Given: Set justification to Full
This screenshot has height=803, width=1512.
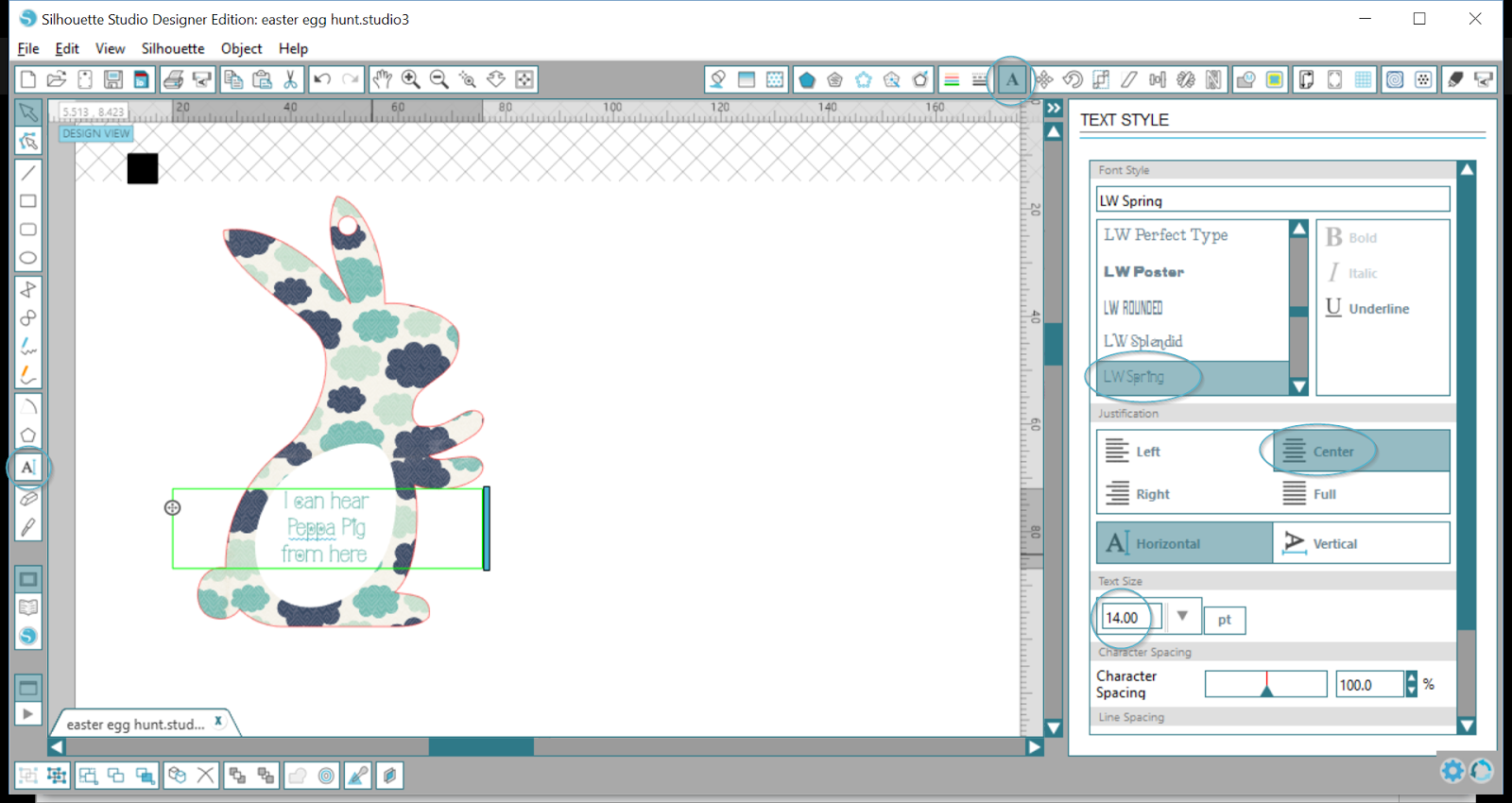Looking at the screenshot, I should click(1362, 493).
